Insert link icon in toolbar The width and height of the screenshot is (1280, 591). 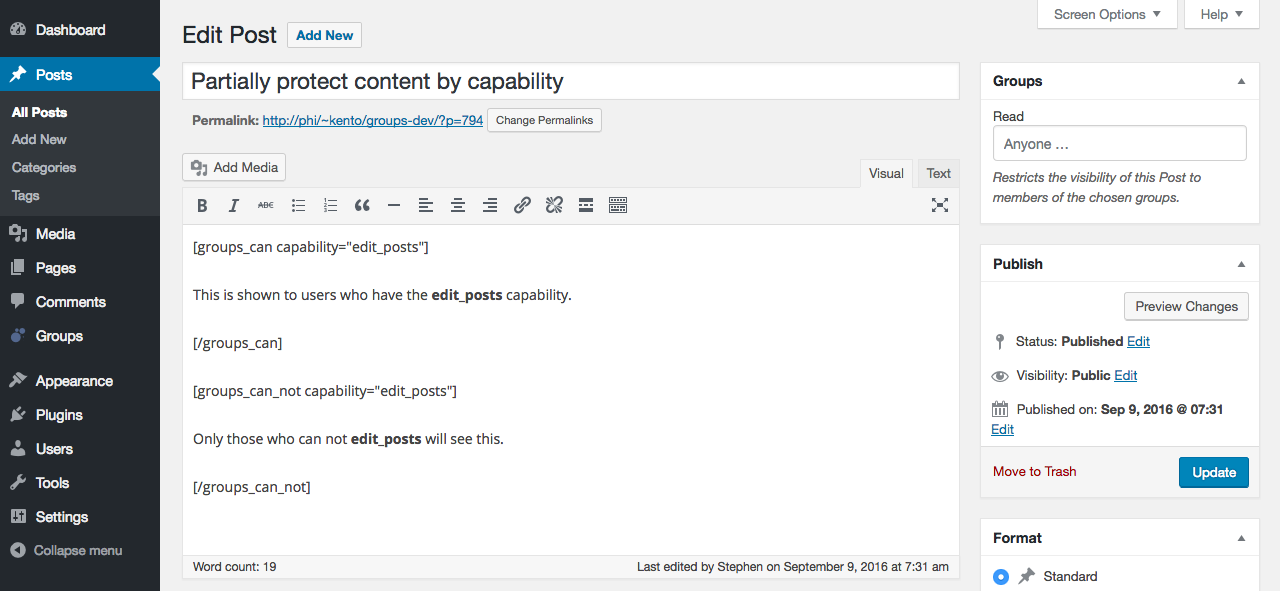[522, 205]
